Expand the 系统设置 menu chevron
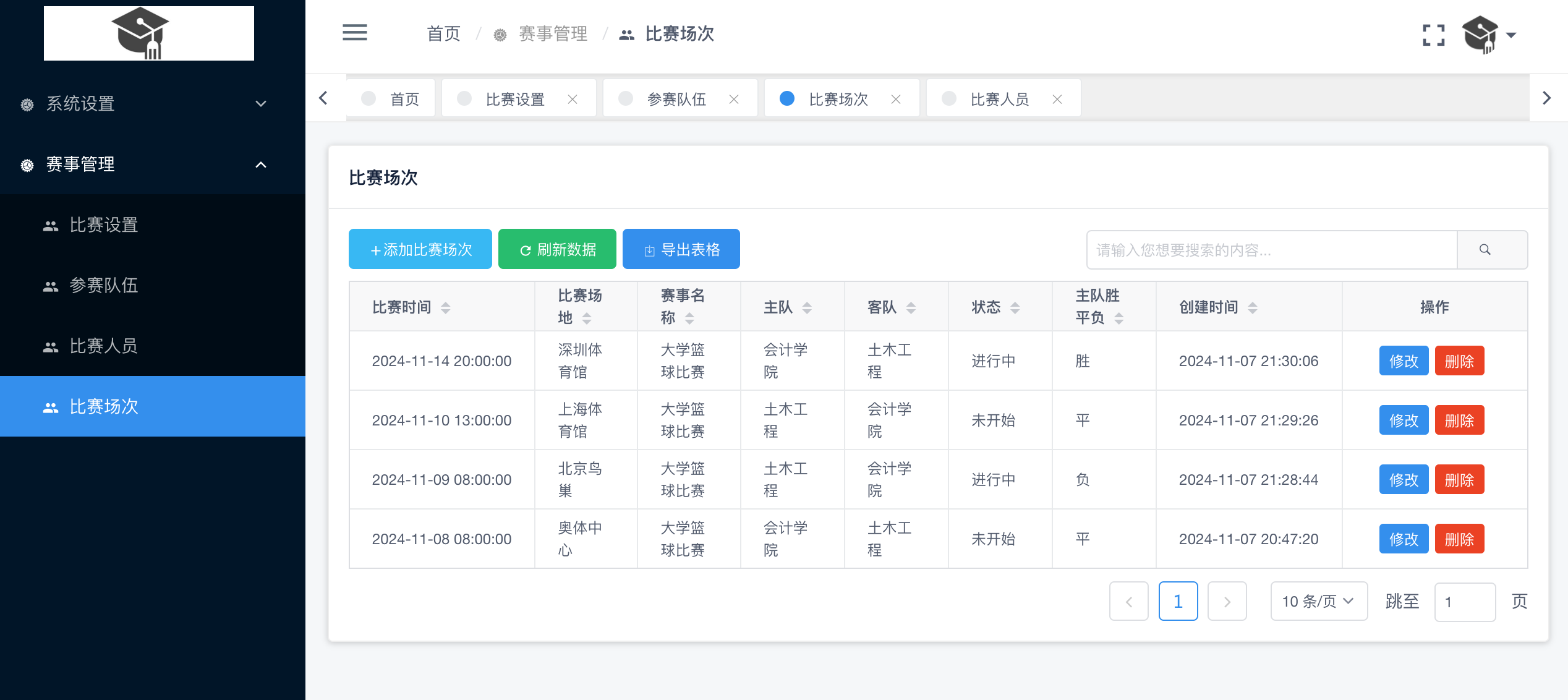This screenshot has width=1568, height=700. tap(261, 104)
